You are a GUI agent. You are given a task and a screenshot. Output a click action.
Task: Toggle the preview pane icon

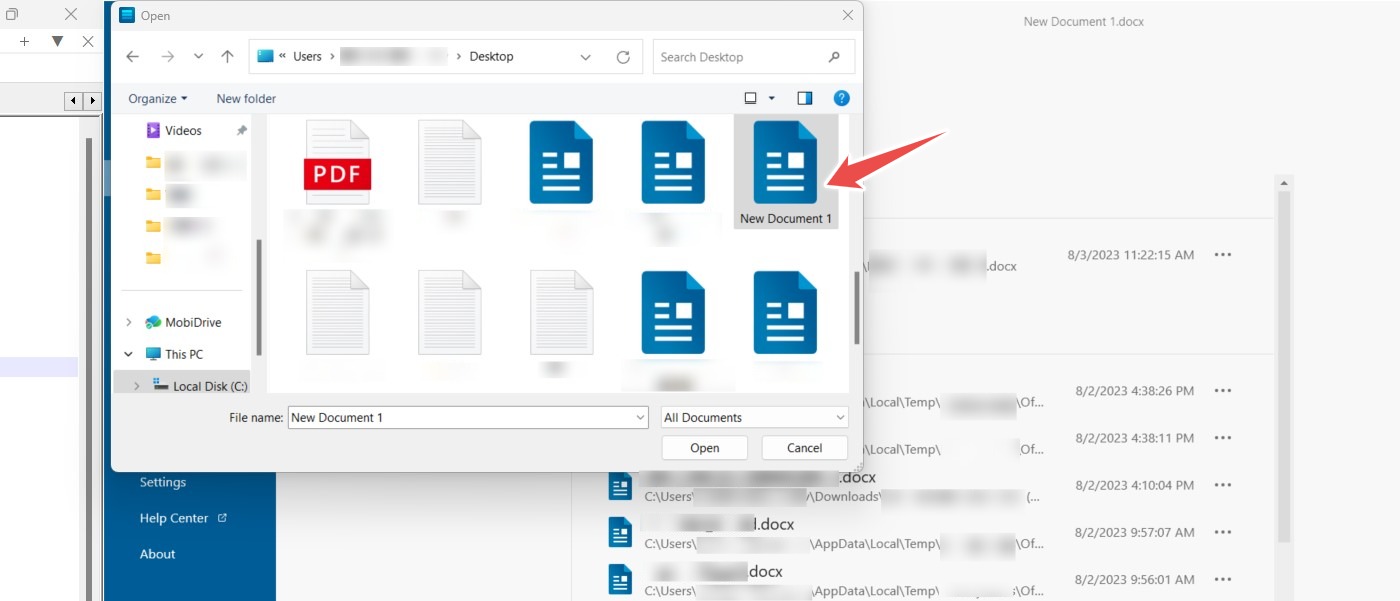[x=805, y=98]
